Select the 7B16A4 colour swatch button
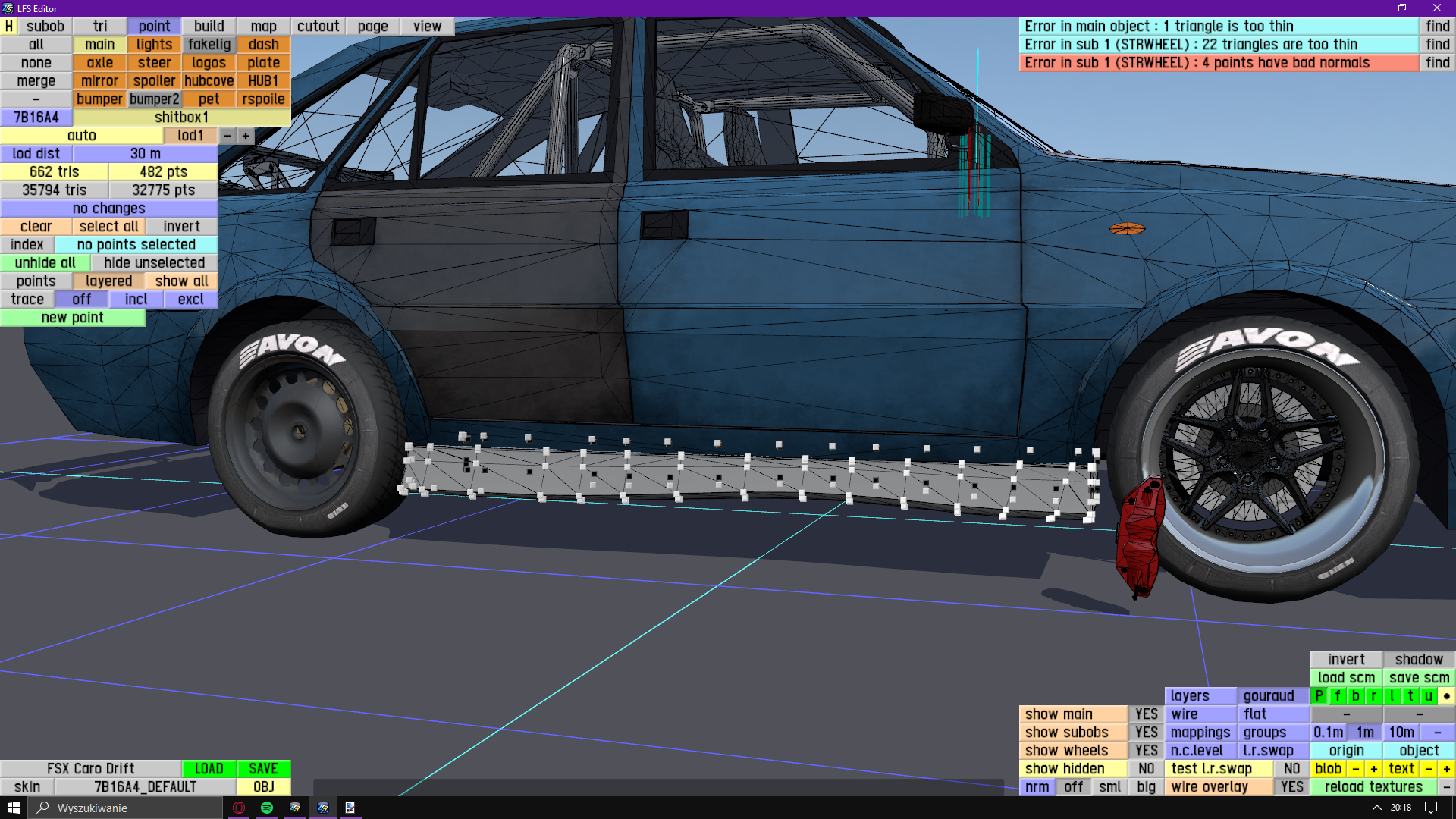Viewport: 1456px width, 819px height. coord(36,118)
